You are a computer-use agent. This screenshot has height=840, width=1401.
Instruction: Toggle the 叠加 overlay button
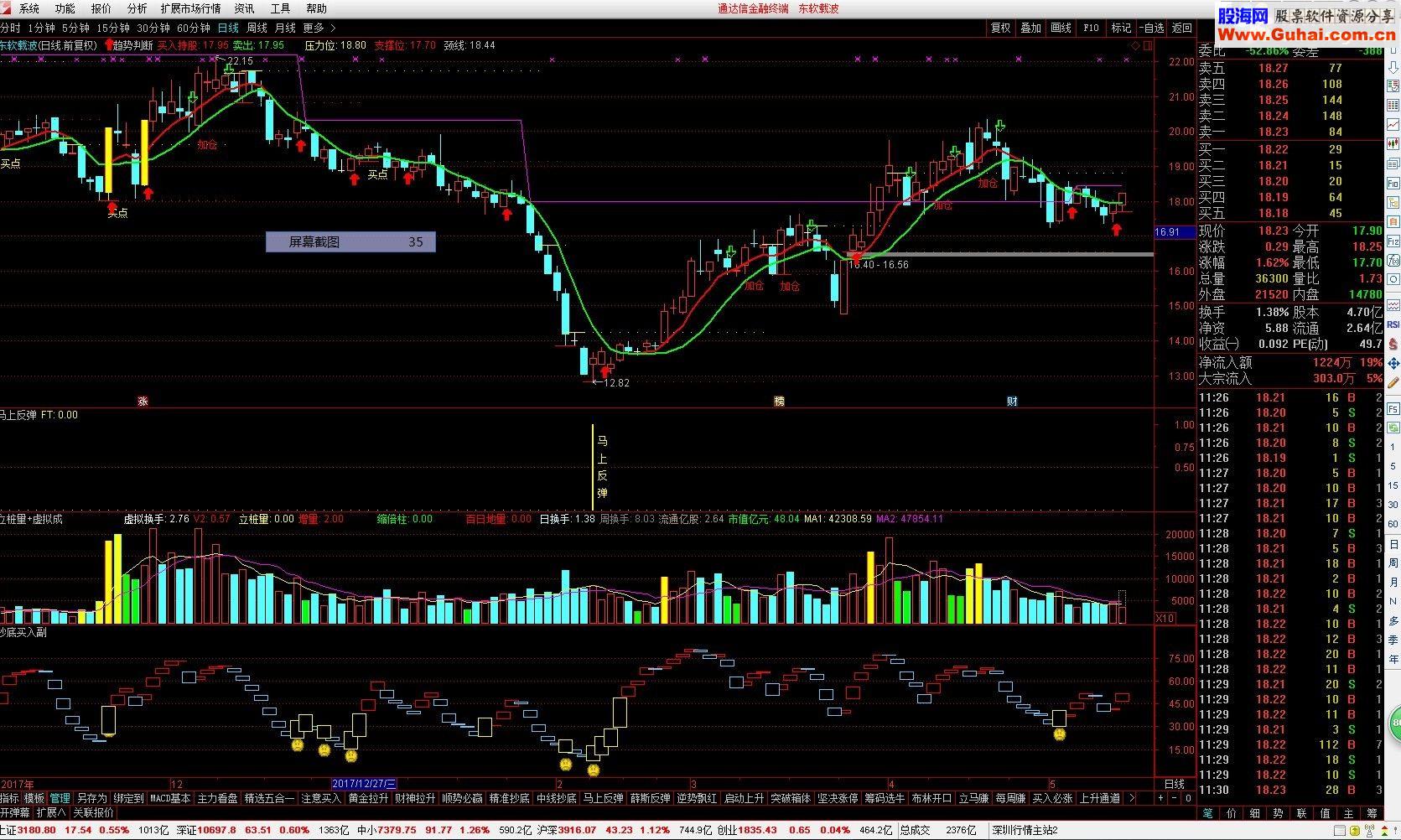[x=1030, y=28]
